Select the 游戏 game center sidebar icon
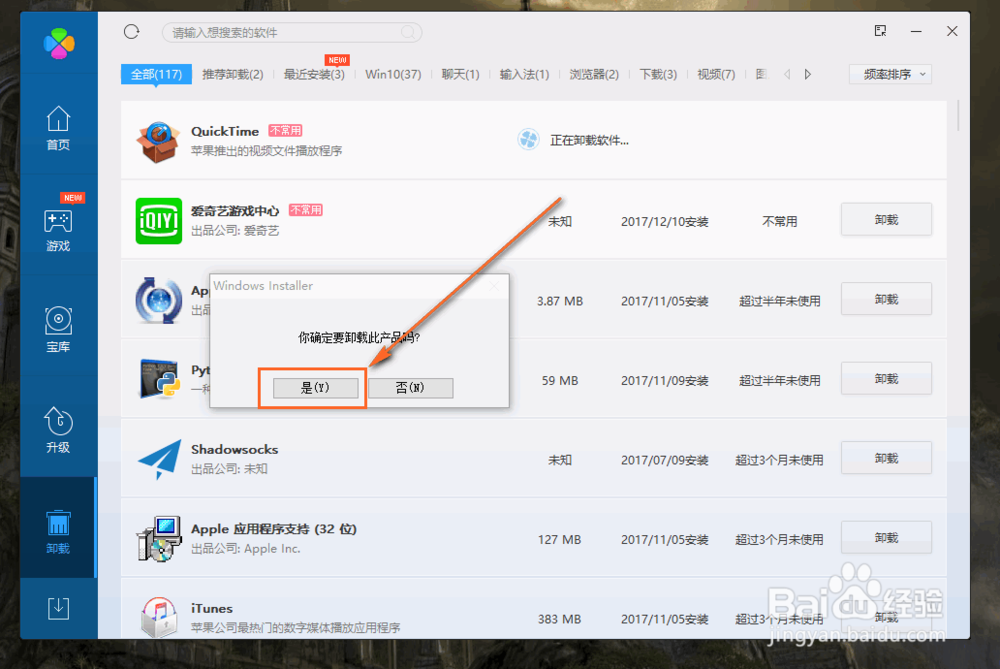The height and width of the screenshot is (669, 1000). tap(58, 222)
